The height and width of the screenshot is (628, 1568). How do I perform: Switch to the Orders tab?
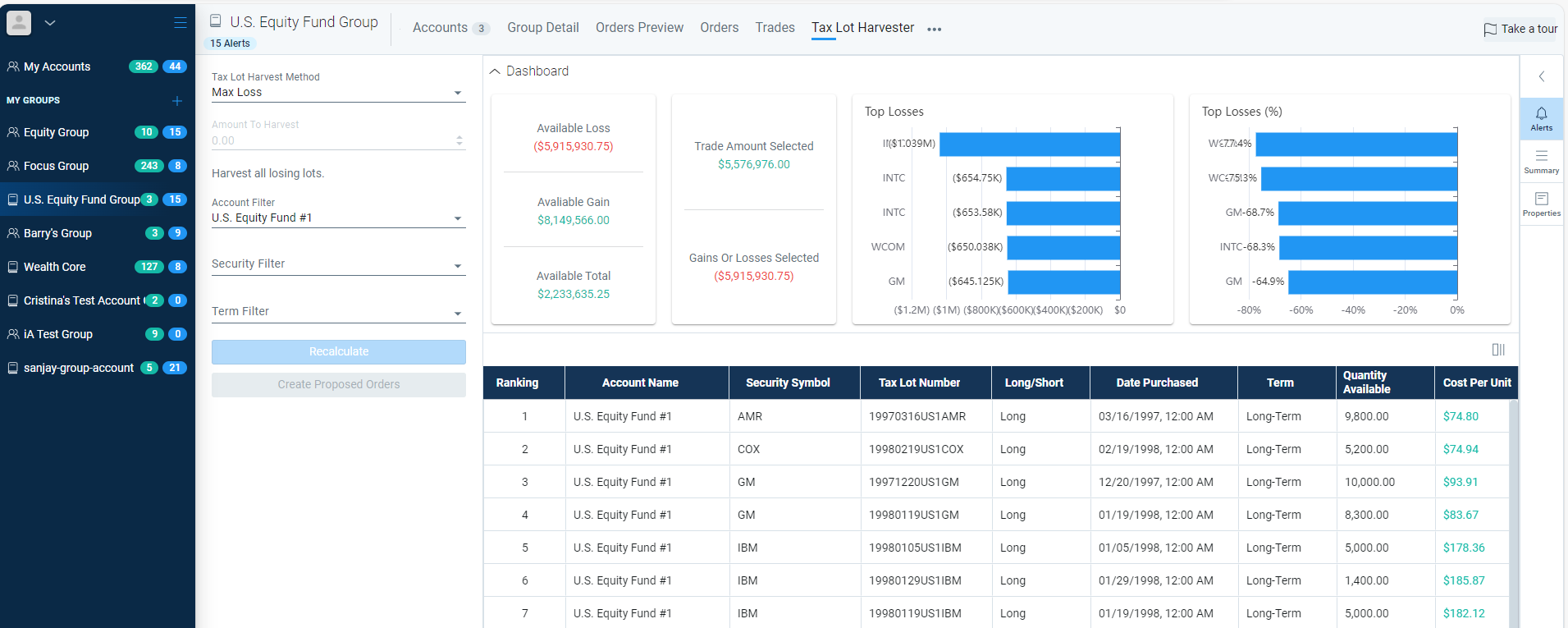point(720,28)
